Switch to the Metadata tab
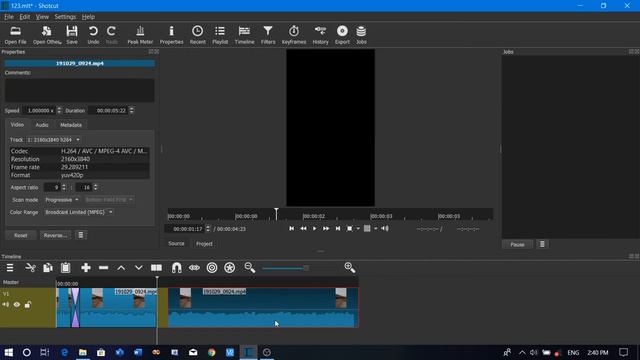 (71, 125)
